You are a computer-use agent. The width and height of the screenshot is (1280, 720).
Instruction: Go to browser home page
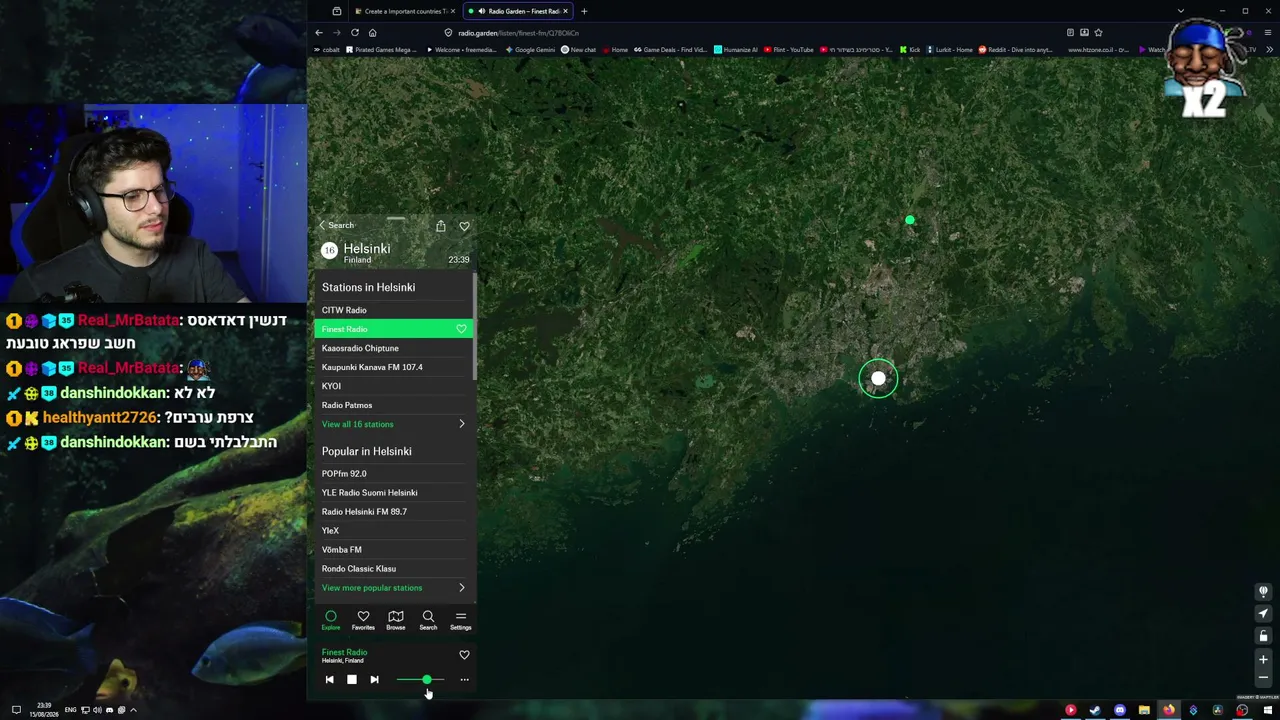(x=372, y=33)
